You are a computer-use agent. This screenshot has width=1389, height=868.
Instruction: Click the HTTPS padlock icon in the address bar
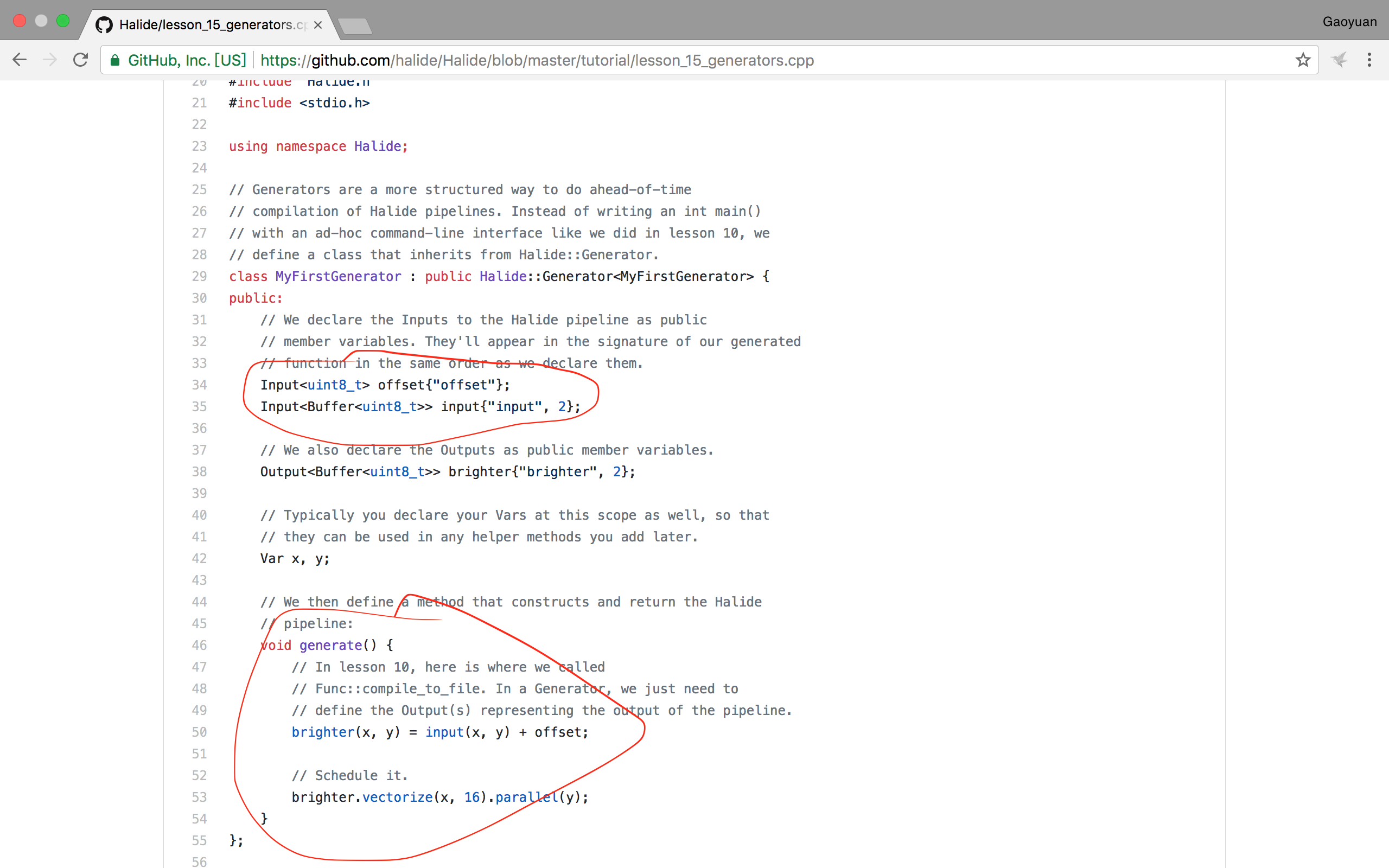115,60
